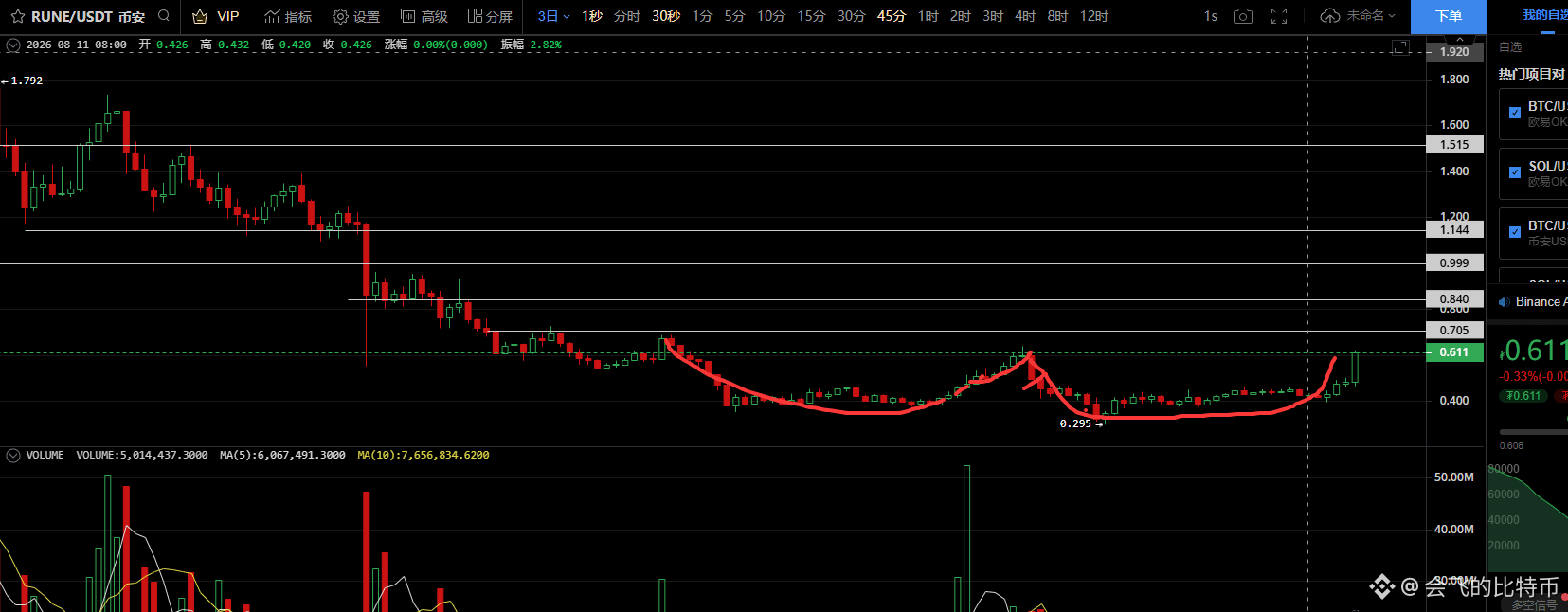Select the 1秒 timeframe

(x=592, y=16)
